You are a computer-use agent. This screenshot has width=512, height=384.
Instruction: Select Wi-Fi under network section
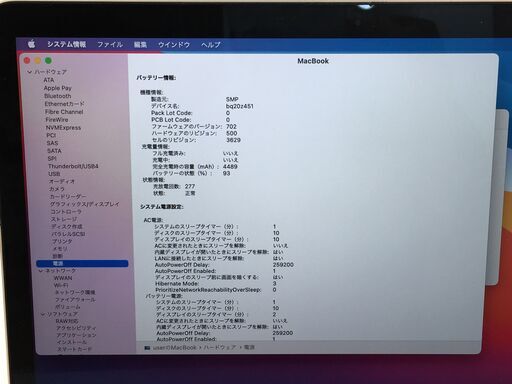61,285
